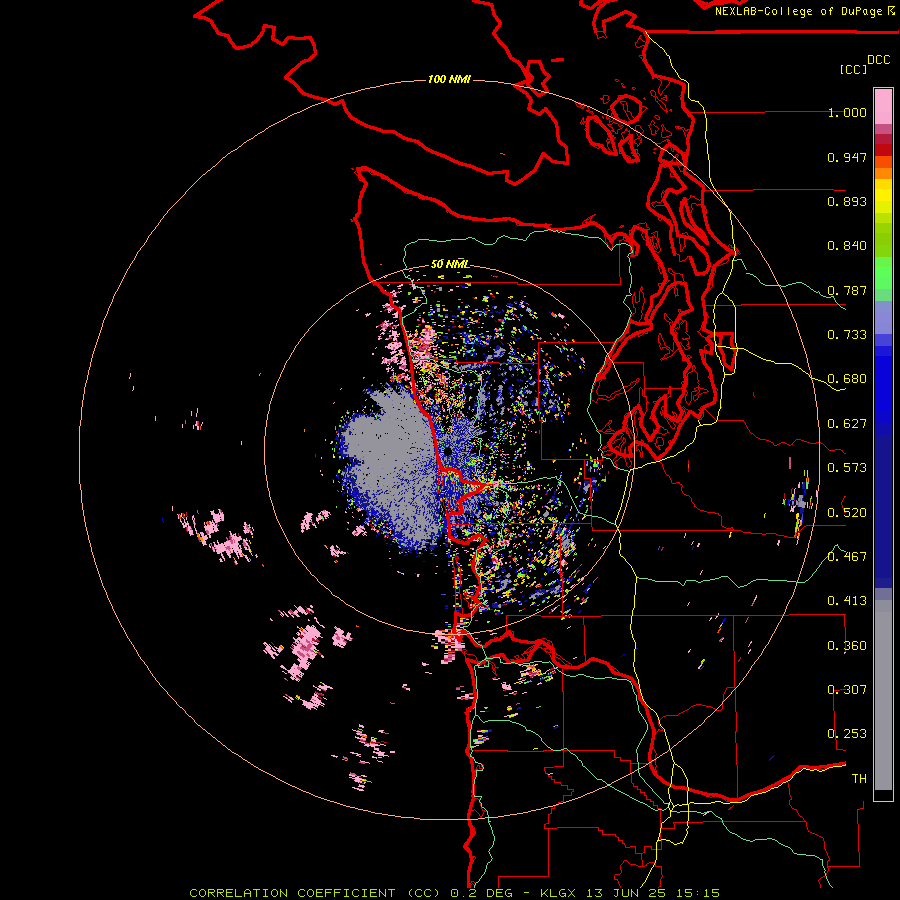Select the 0.840 legend value
The image size is (900, 900).
847,246
